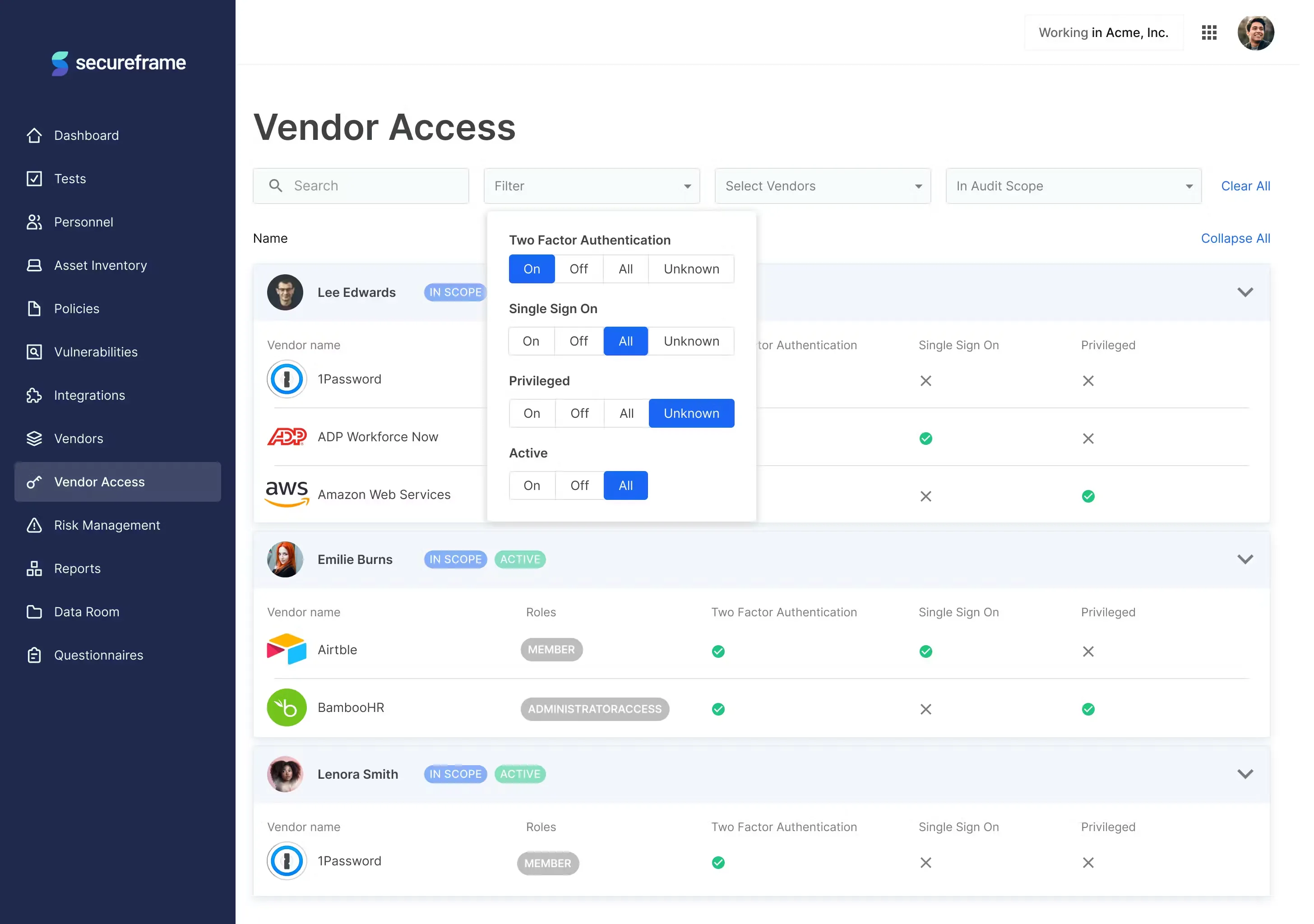Click the Vulnerabilities magnifier icon in sidebar
1314x924 pixels.
34,352
